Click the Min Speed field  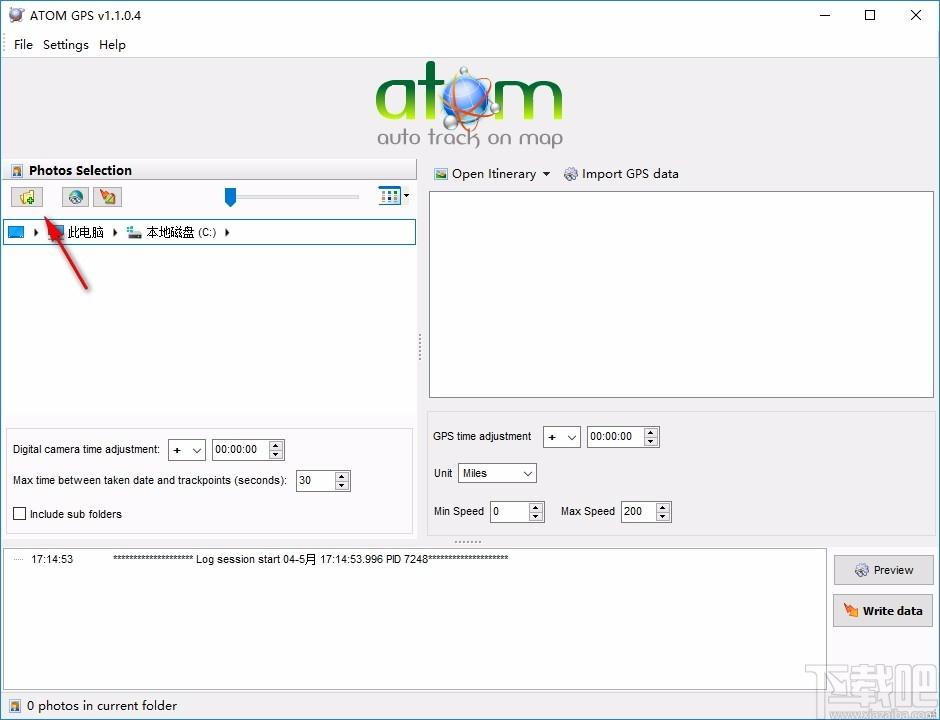point(510,512)
